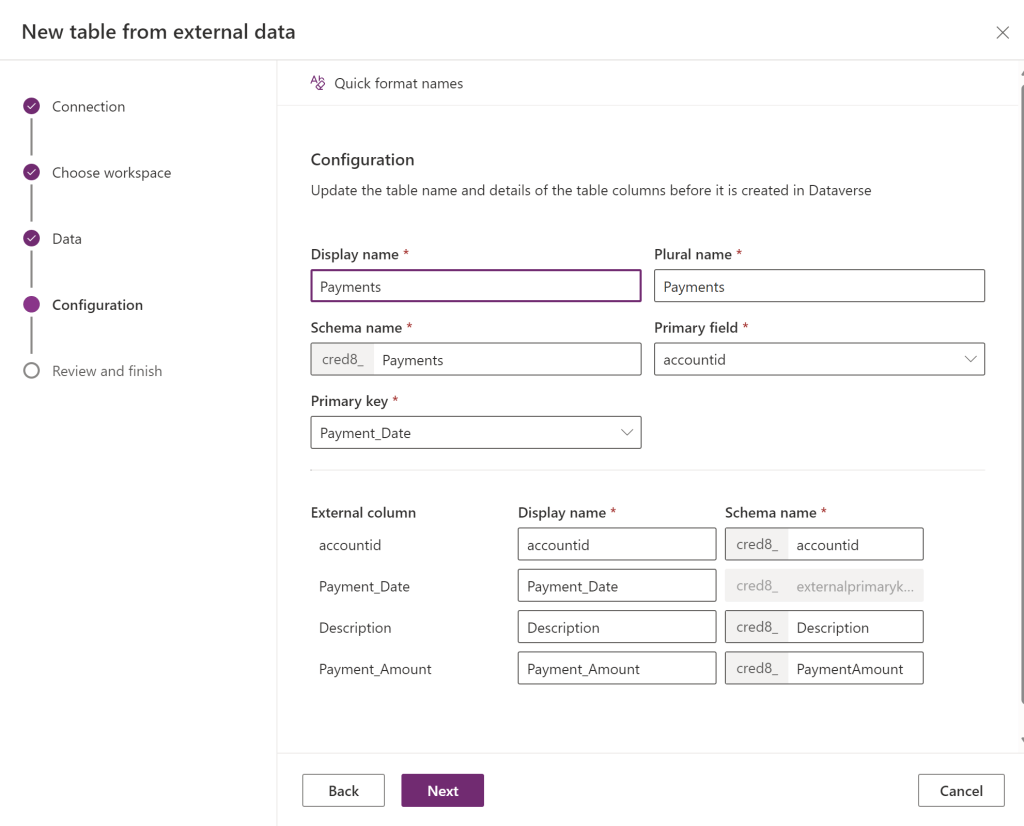The image size is (1024, 826).
Task: Edit the Plural name text box
Action: 819,286
